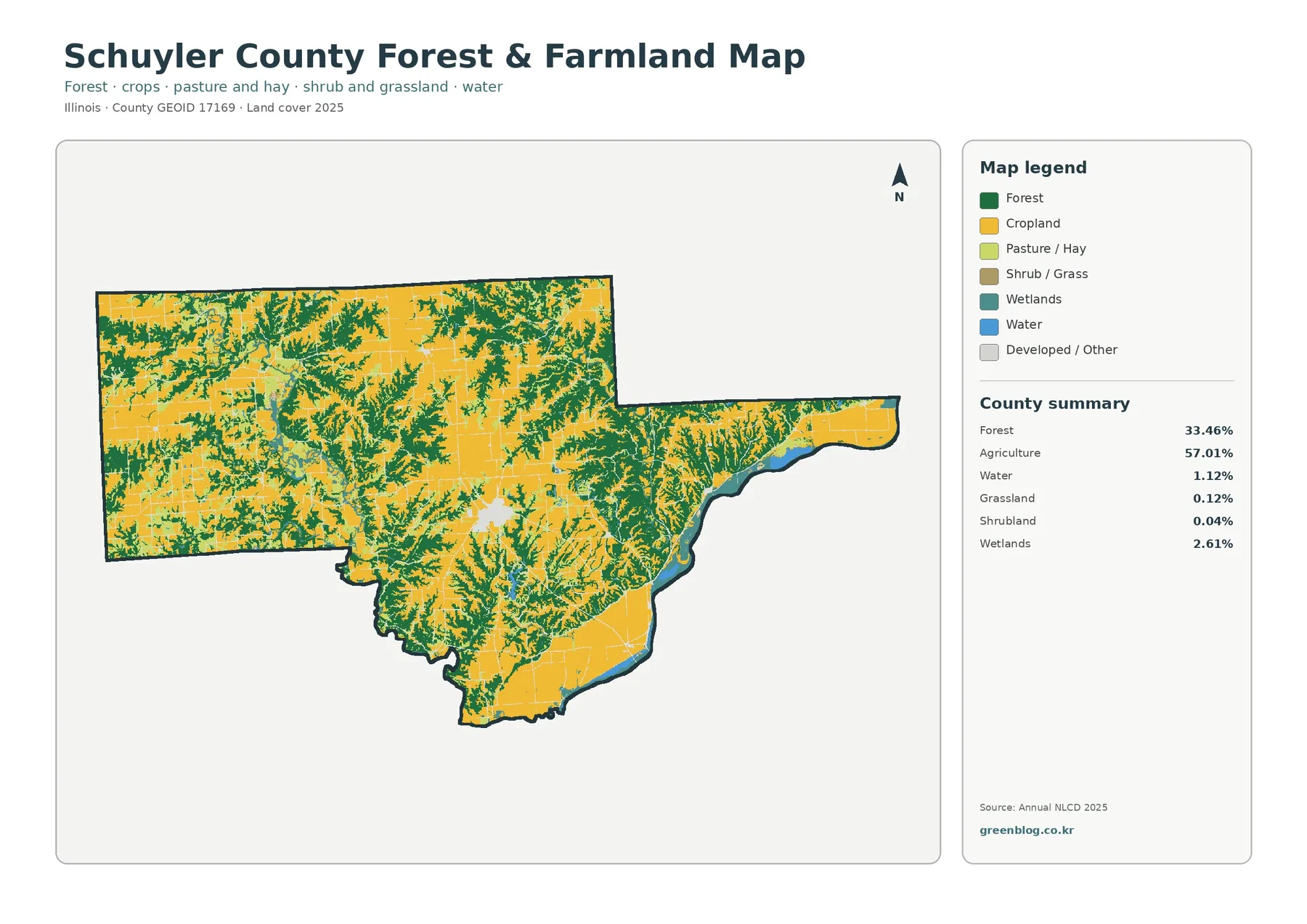The image size is (1307, 924).
Task: Click the subtitle listing forest, crops, pasture
Action: (x=283, y=87)
